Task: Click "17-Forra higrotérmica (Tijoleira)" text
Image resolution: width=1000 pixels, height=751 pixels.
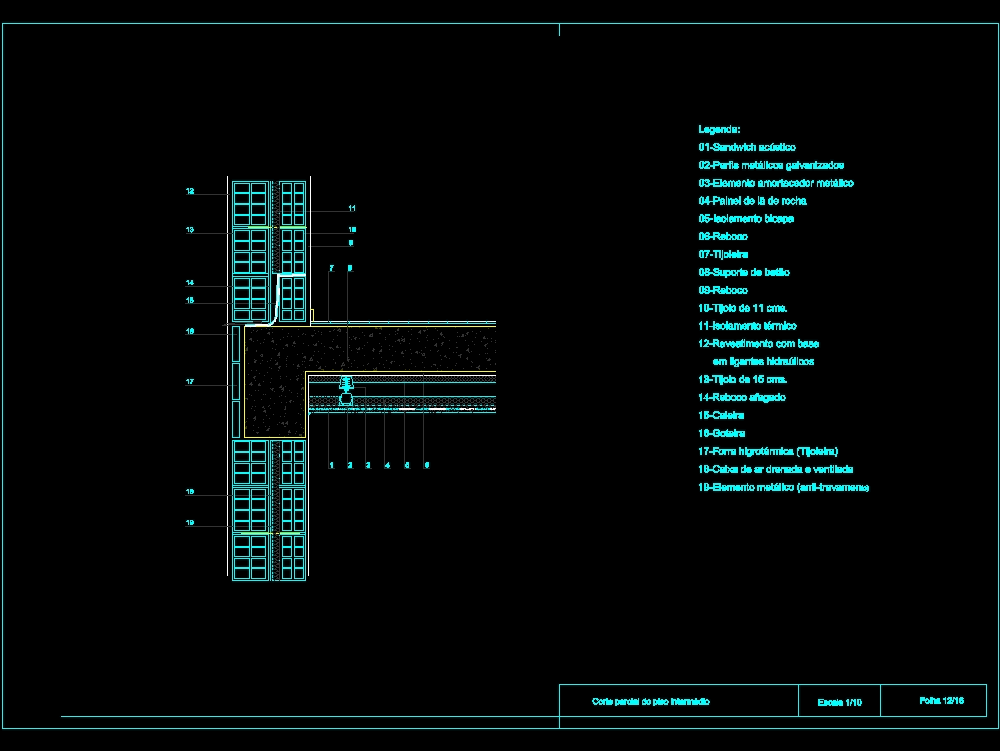Action: [x=768, y=451]
